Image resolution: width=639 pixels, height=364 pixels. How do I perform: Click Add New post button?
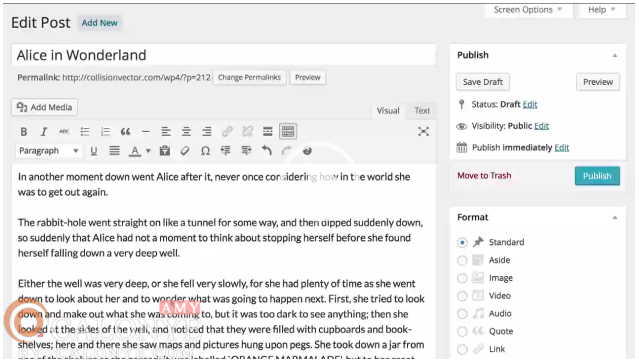pyautogui.click(x=99, y=23)
